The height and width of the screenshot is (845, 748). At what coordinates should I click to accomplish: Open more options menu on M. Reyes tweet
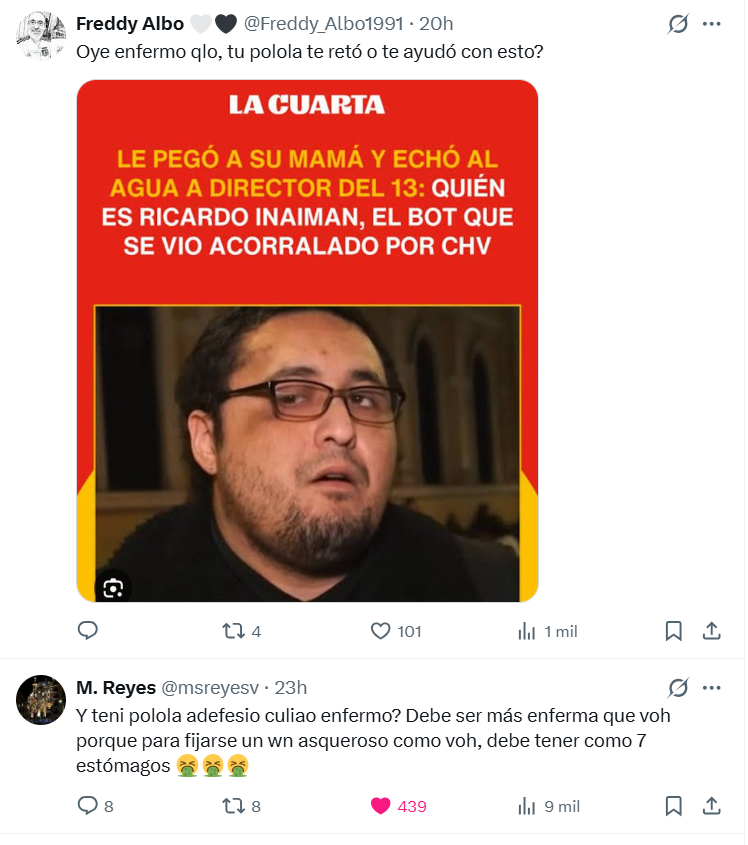(711, 688)
